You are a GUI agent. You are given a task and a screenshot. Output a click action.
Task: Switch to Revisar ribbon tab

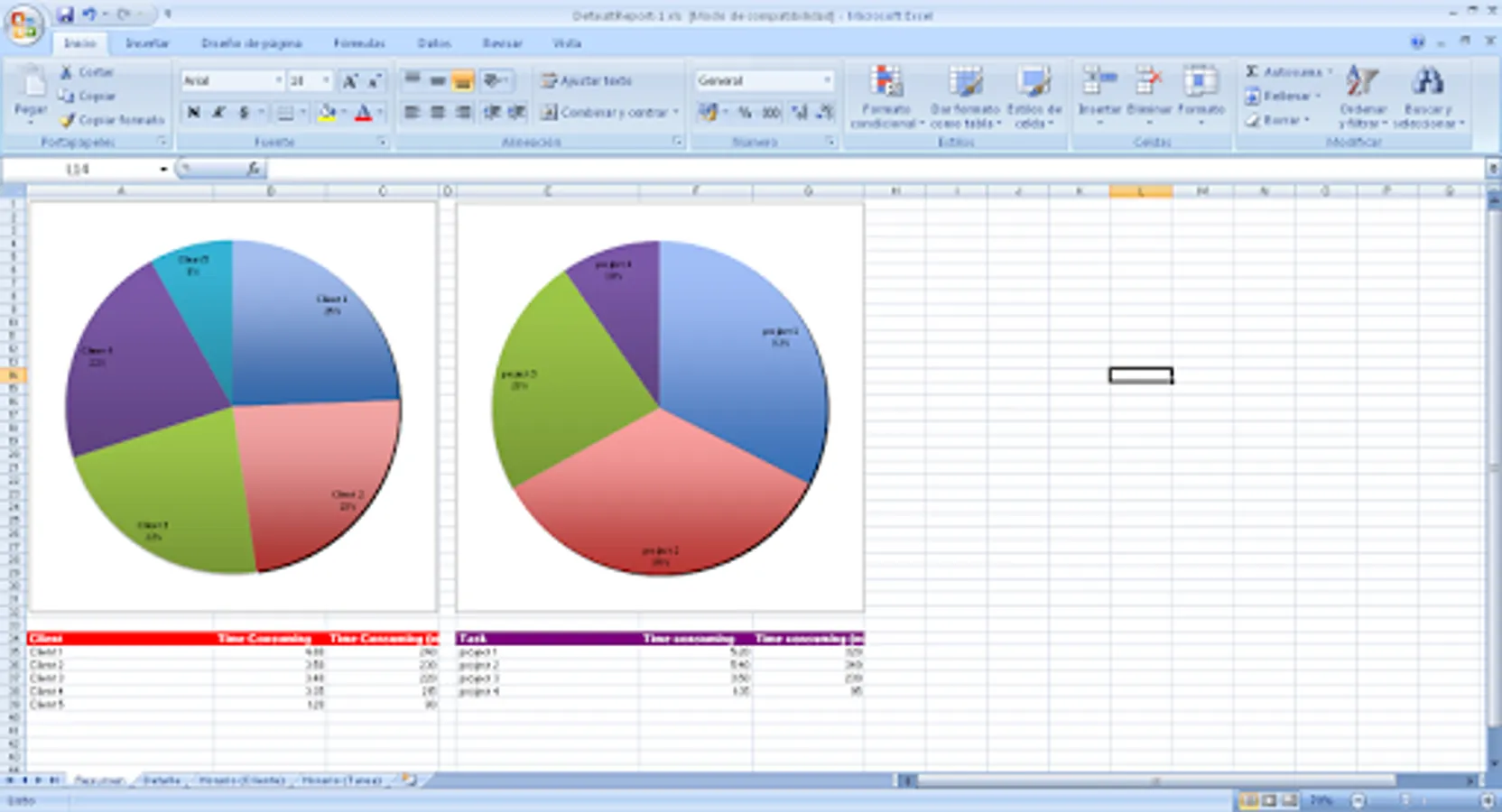coord(503,43)
